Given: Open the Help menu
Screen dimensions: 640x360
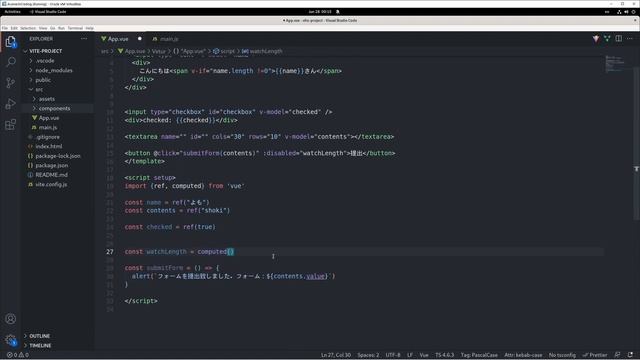Looking at the screenshot, I should point(89,28).
